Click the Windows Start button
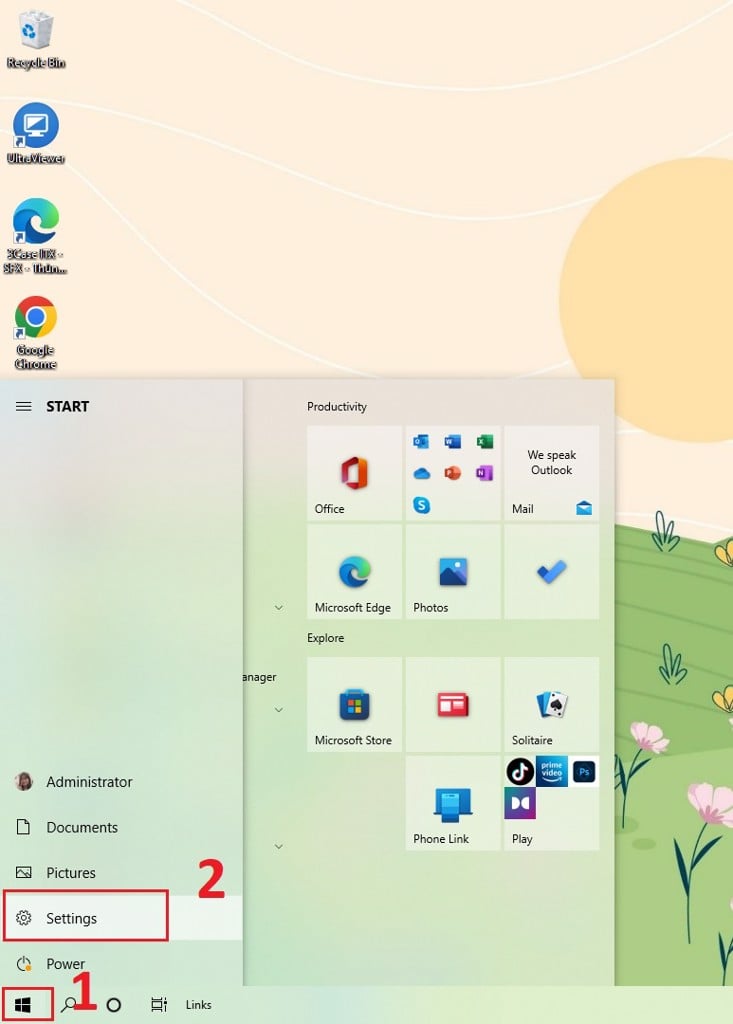This screenshot has height=1024, width=733. (x=23, y=1004)
